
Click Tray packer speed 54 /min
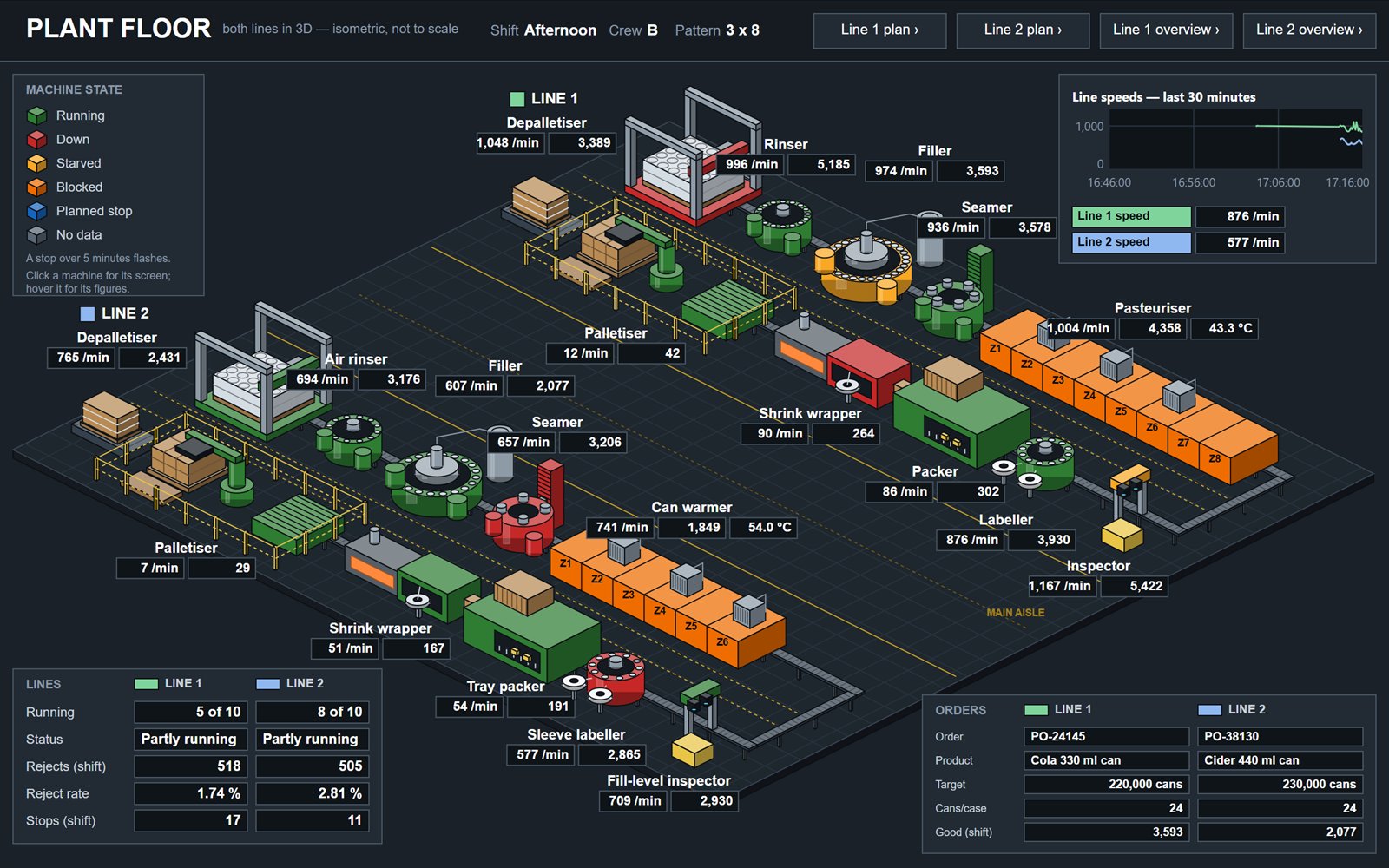point(470,707)
